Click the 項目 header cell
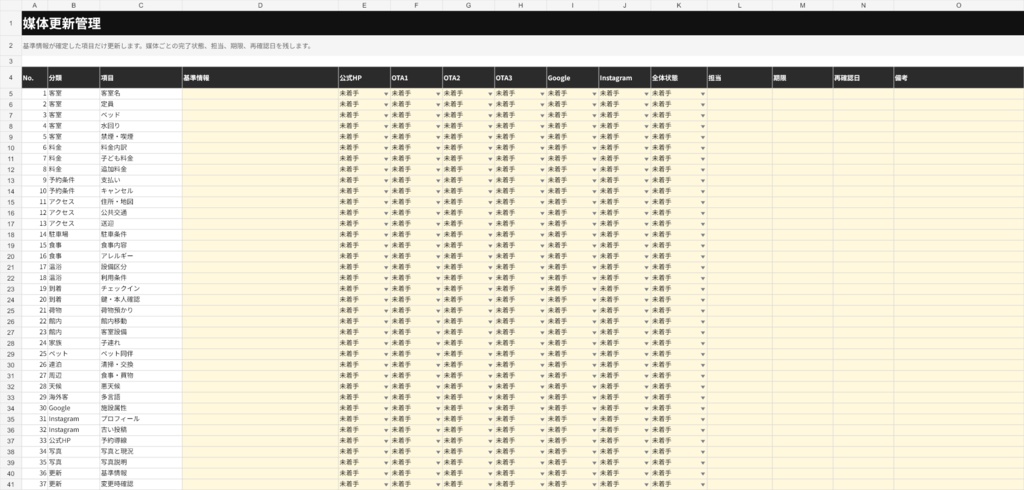Screen dimensions: 1024x490 click(141, 78)
